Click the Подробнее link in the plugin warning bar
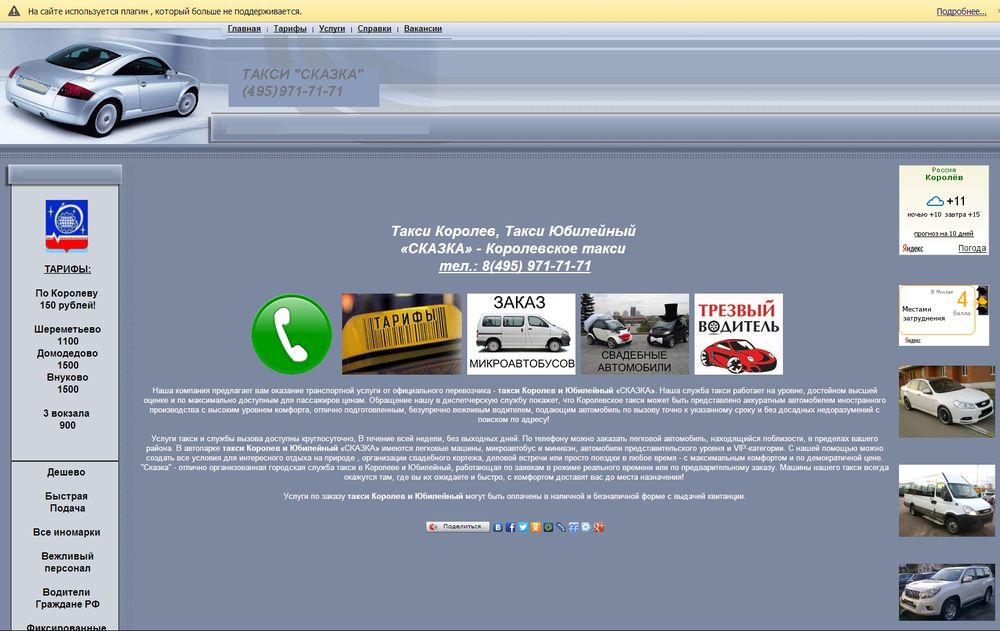 point(961,11)
